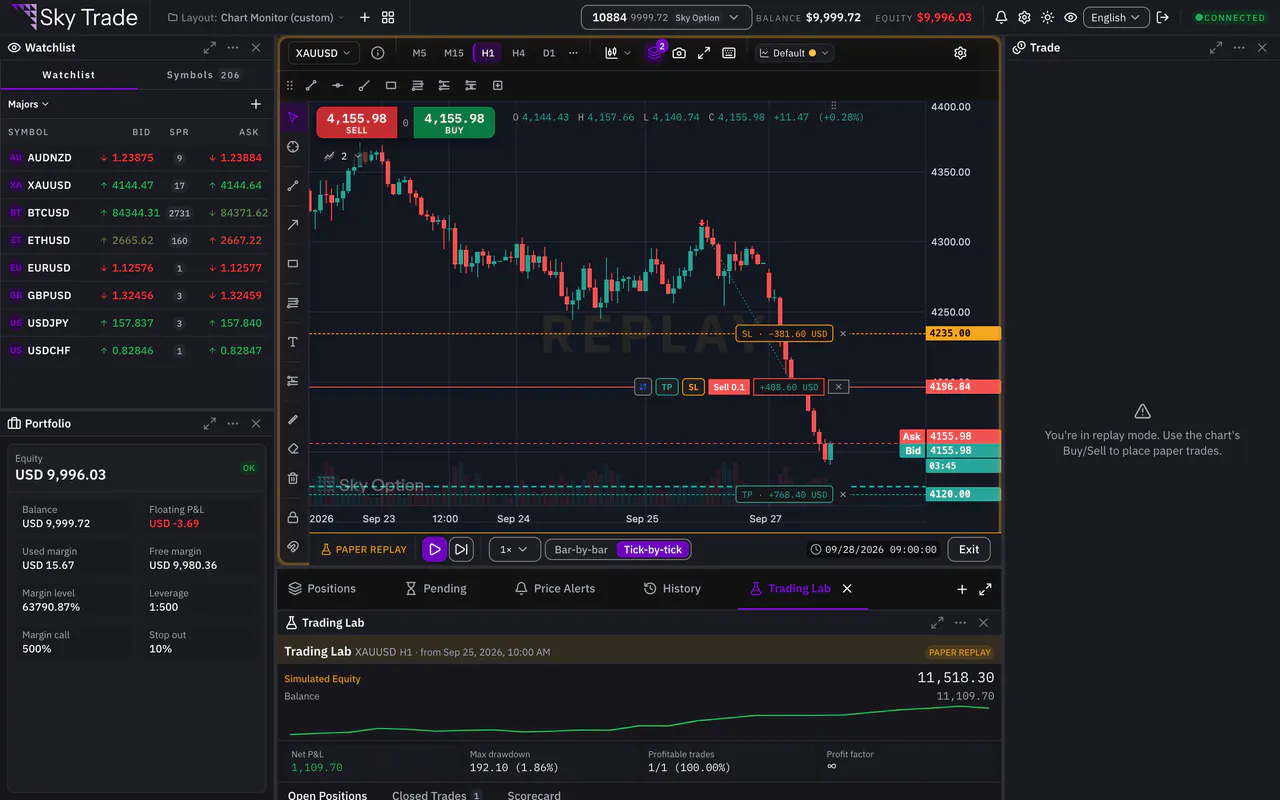Select the crosshair tool in chart sidebar
1280x800 pixels.
point(293,147)
